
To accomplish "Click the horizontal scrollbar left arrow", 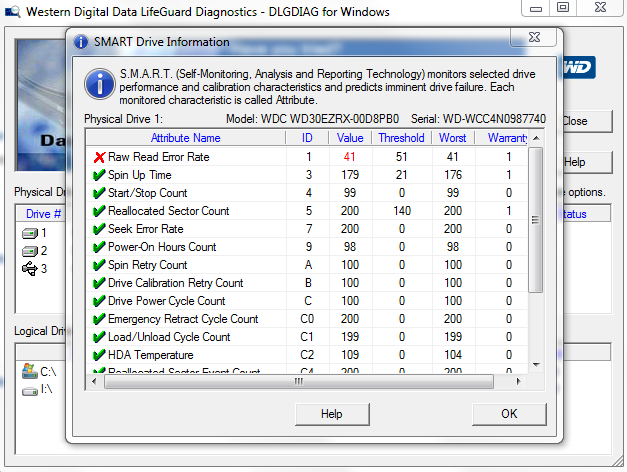I will point(94,381).
